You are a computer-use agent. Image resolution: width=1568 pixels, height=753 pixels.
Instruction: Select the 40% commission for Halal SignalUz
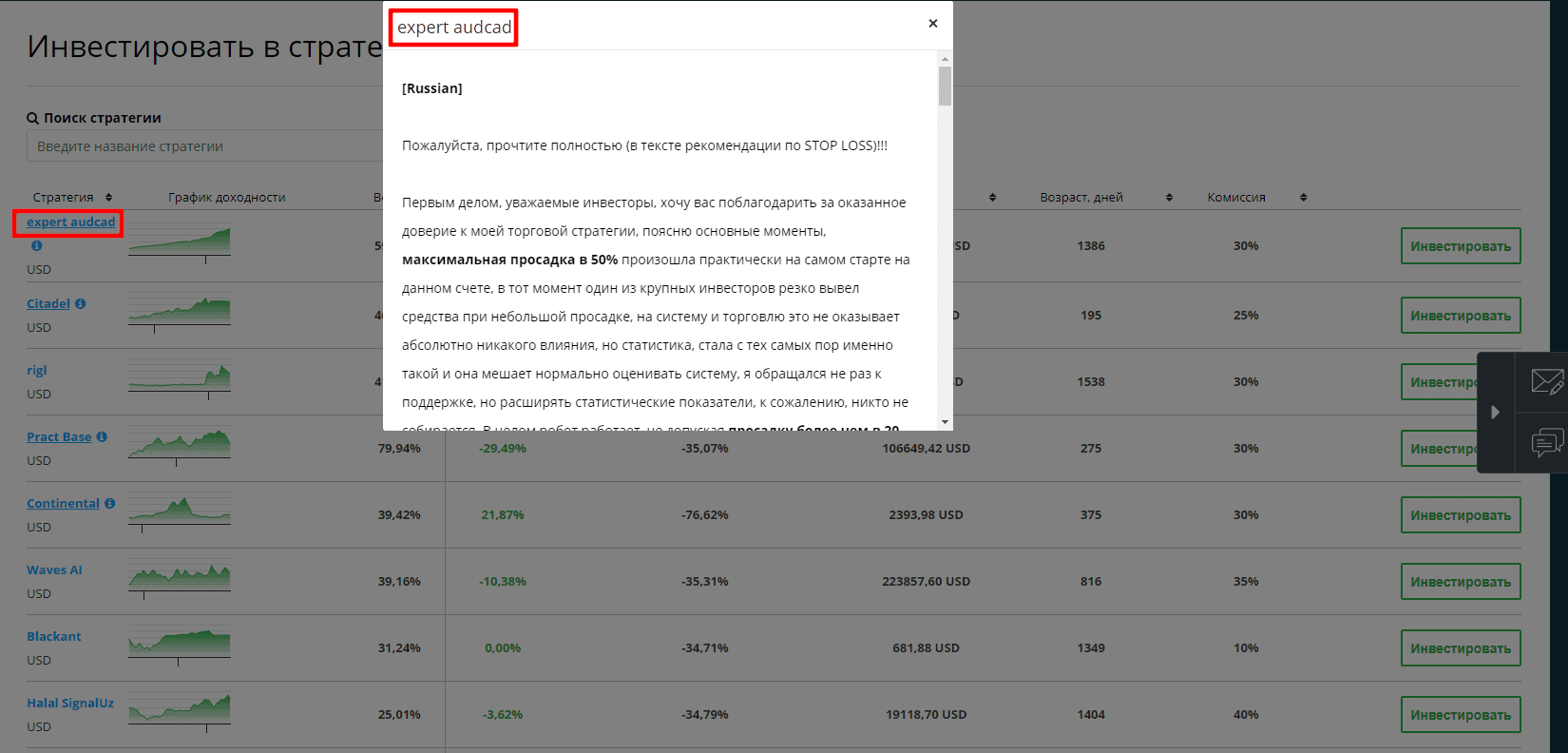pyautogui.click(x=1246, y=714)
